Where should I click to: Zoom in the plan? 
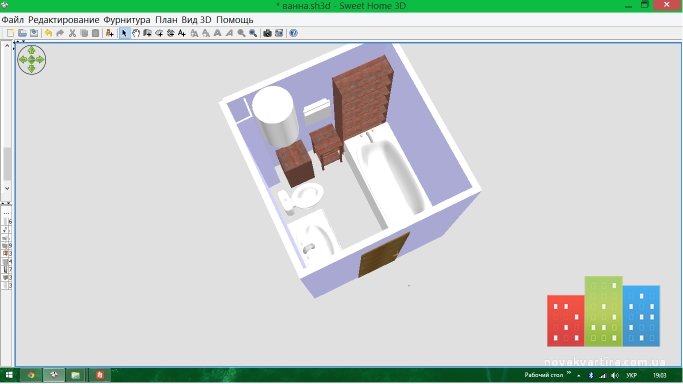coord(241,33)
